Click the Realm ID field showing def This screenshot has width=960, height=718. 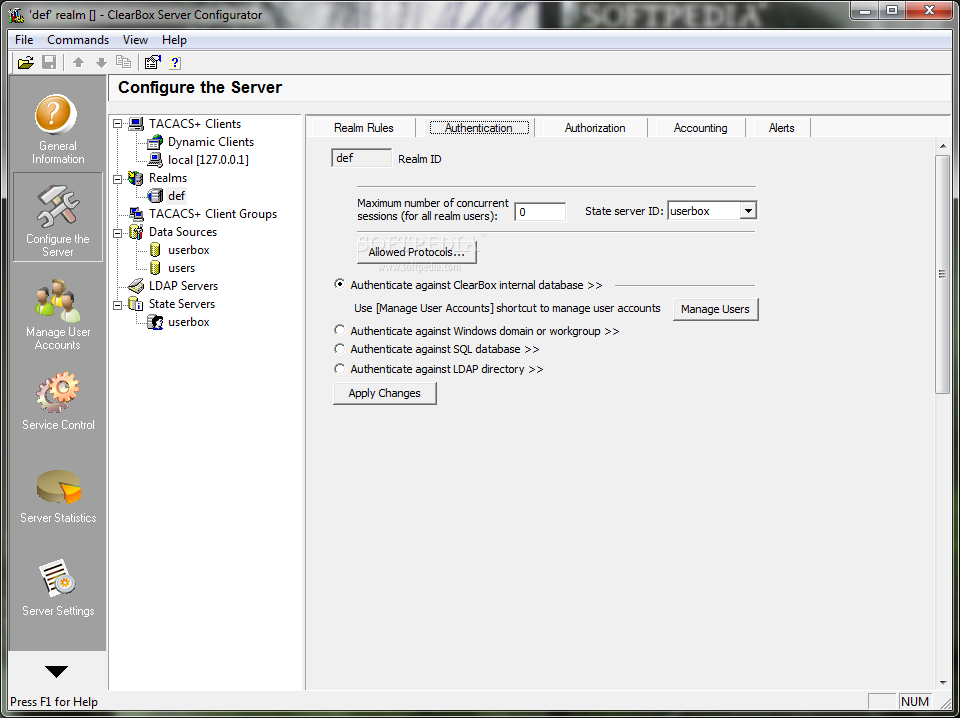[x=361, y=158]
